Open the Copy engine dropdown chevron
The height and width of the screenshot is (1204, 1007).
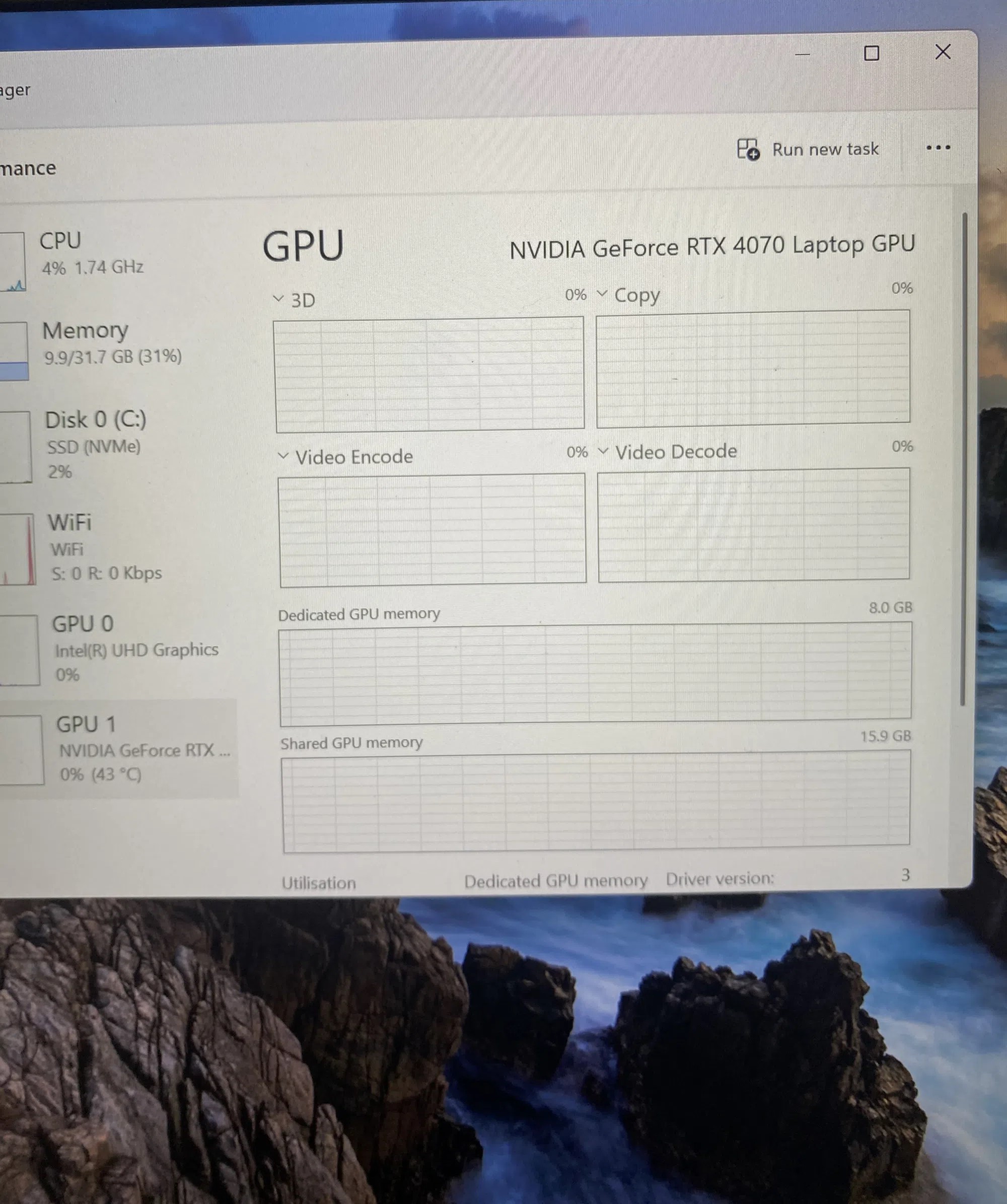(602, 294)
